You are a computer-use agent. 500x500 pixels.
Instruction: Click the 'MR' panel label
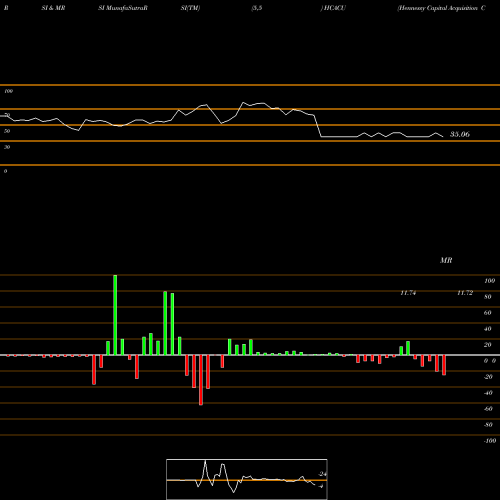point(446,260)
